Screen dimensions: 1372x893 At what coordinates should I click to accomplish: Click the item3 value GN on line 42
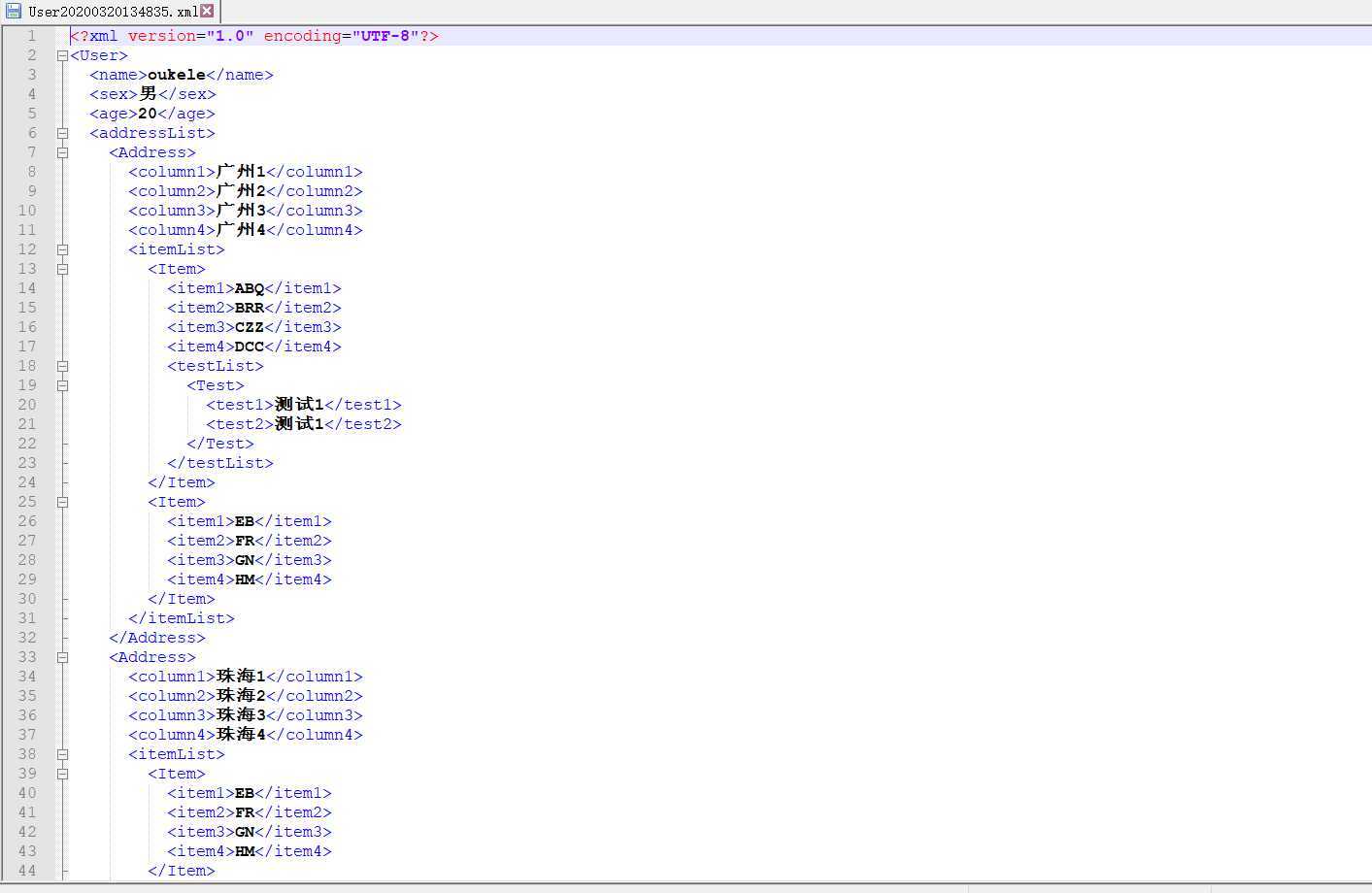tap(245, 832)
